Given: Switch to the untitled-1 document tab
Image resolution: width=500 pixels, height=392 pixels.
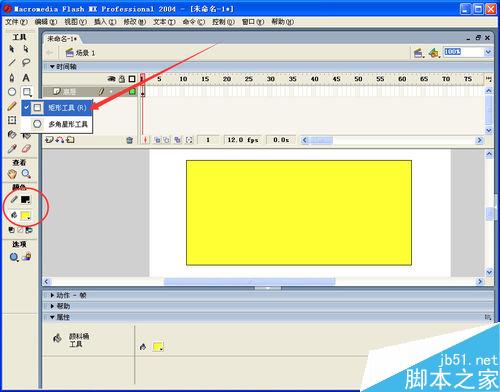Looking at the screenshot, I should click(62, 39).
